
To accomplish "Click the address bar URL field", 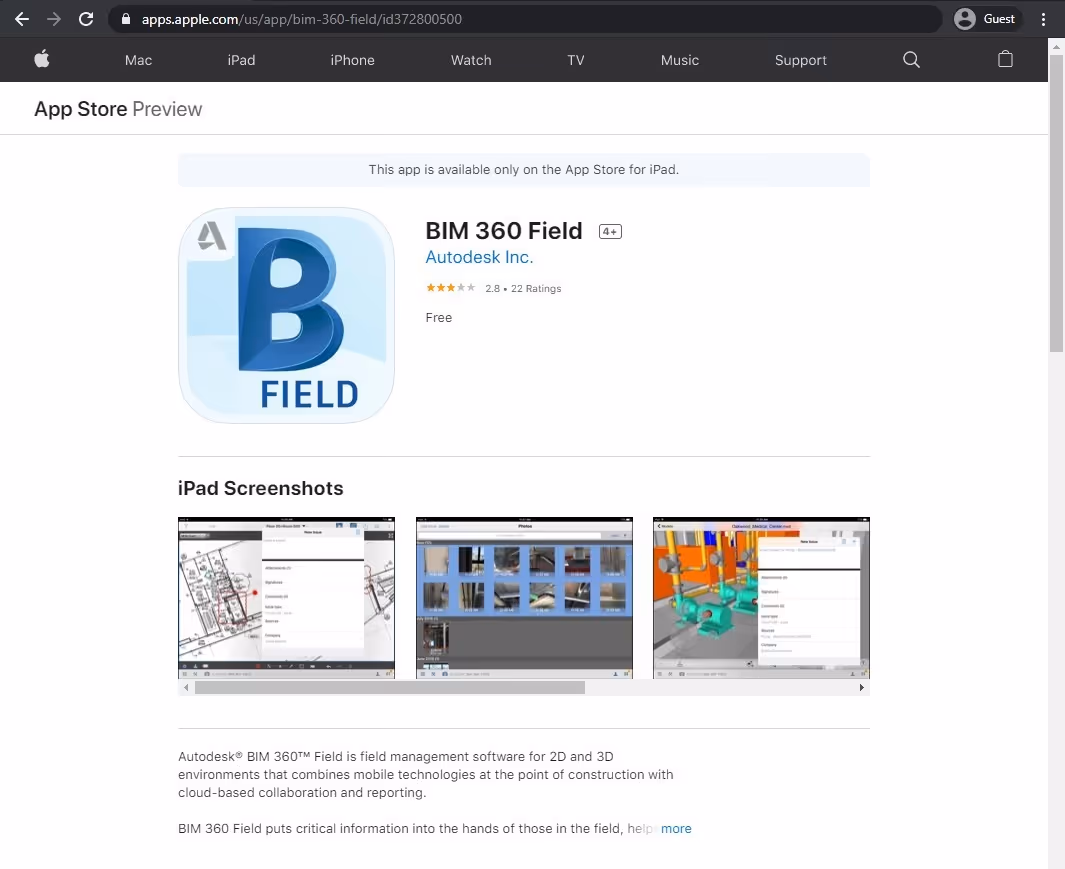I will [524, 19].
